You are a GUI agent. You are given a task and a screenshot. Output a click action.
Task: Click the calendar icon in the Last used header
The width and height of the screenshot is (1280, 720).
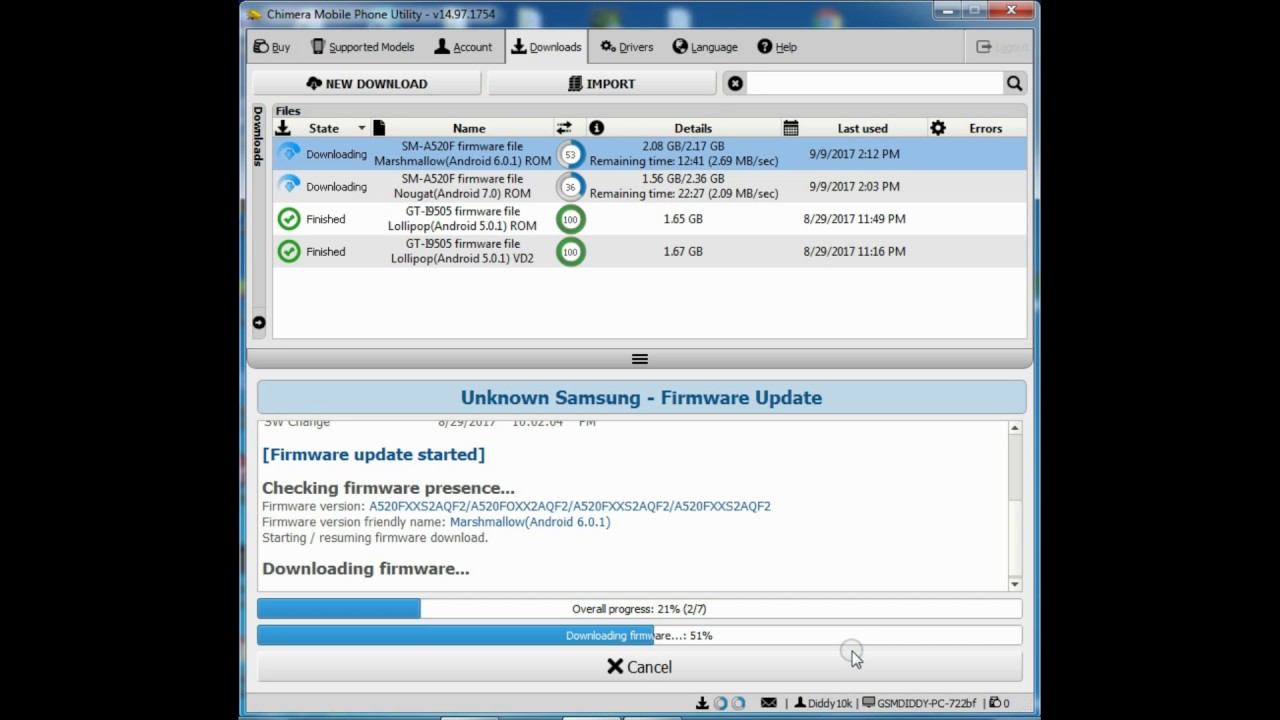pos(791,128)
